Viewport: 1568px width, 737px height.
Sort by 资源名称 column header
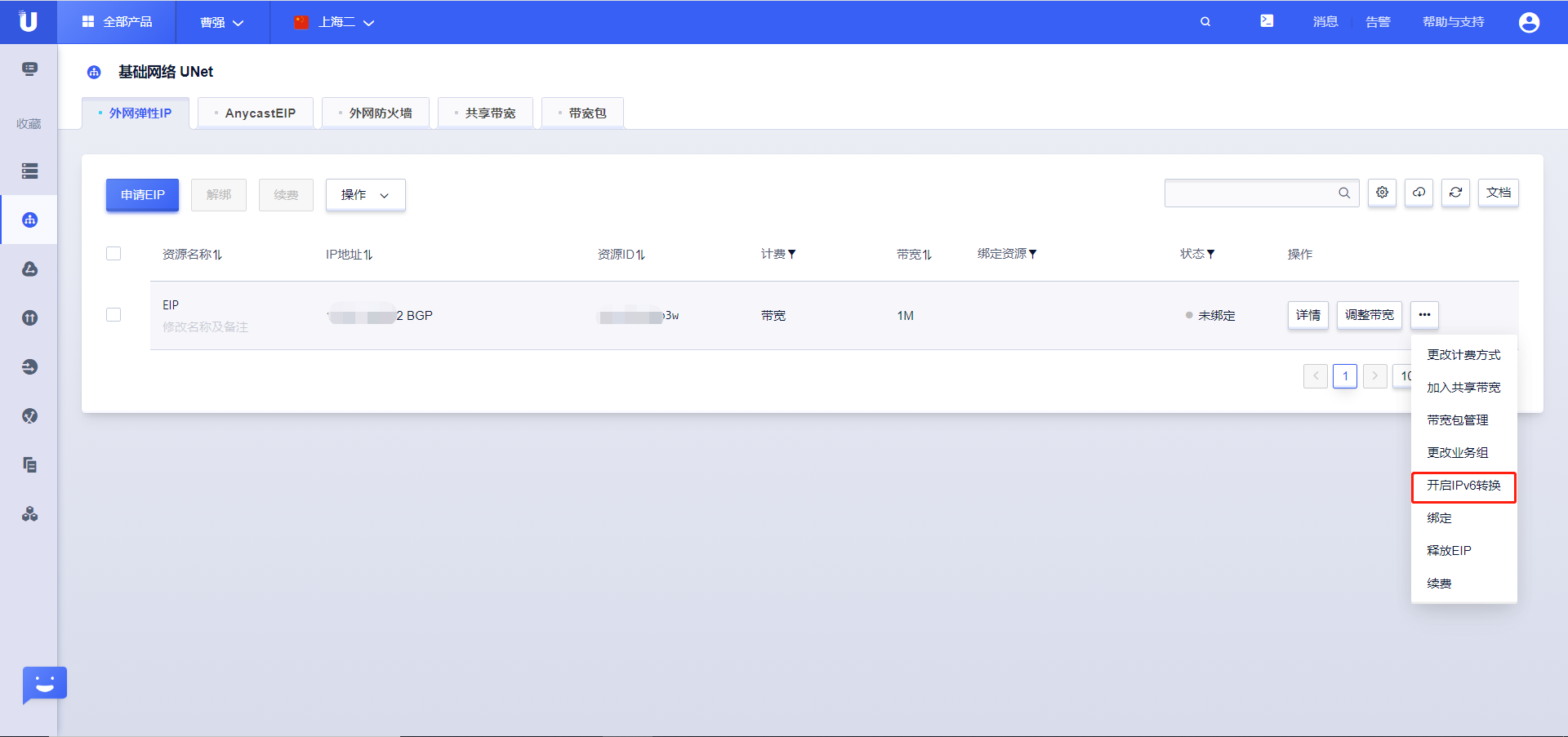pyautogui.click(x=192, y=255)
